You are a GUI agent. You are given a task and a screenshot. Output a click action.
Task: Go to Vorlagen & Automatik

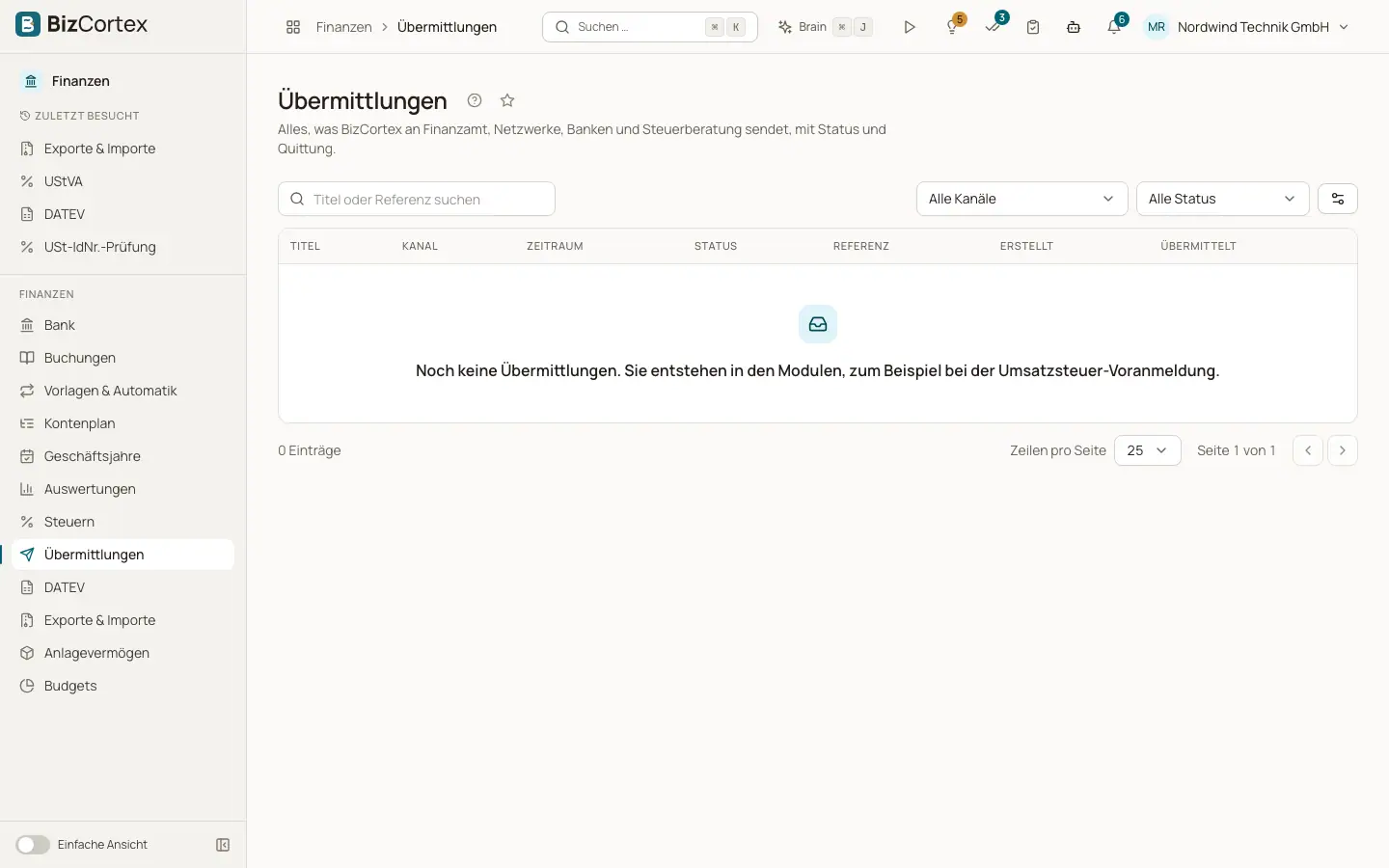tap(123, 391)
